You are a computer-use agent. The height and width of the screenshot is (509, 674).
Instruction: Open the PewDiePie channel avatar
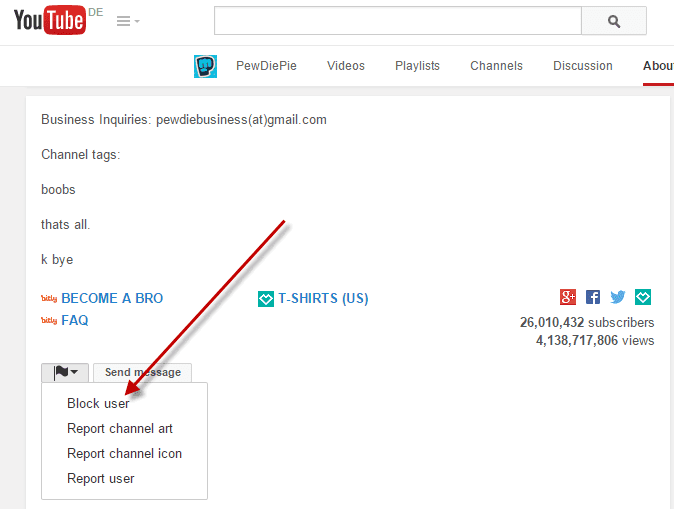(x=205, y=66)
